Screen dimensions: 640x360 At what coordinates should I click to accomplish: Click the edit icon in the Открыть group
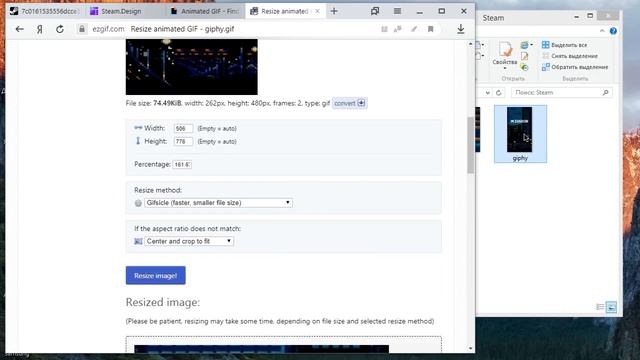[524, 56]
